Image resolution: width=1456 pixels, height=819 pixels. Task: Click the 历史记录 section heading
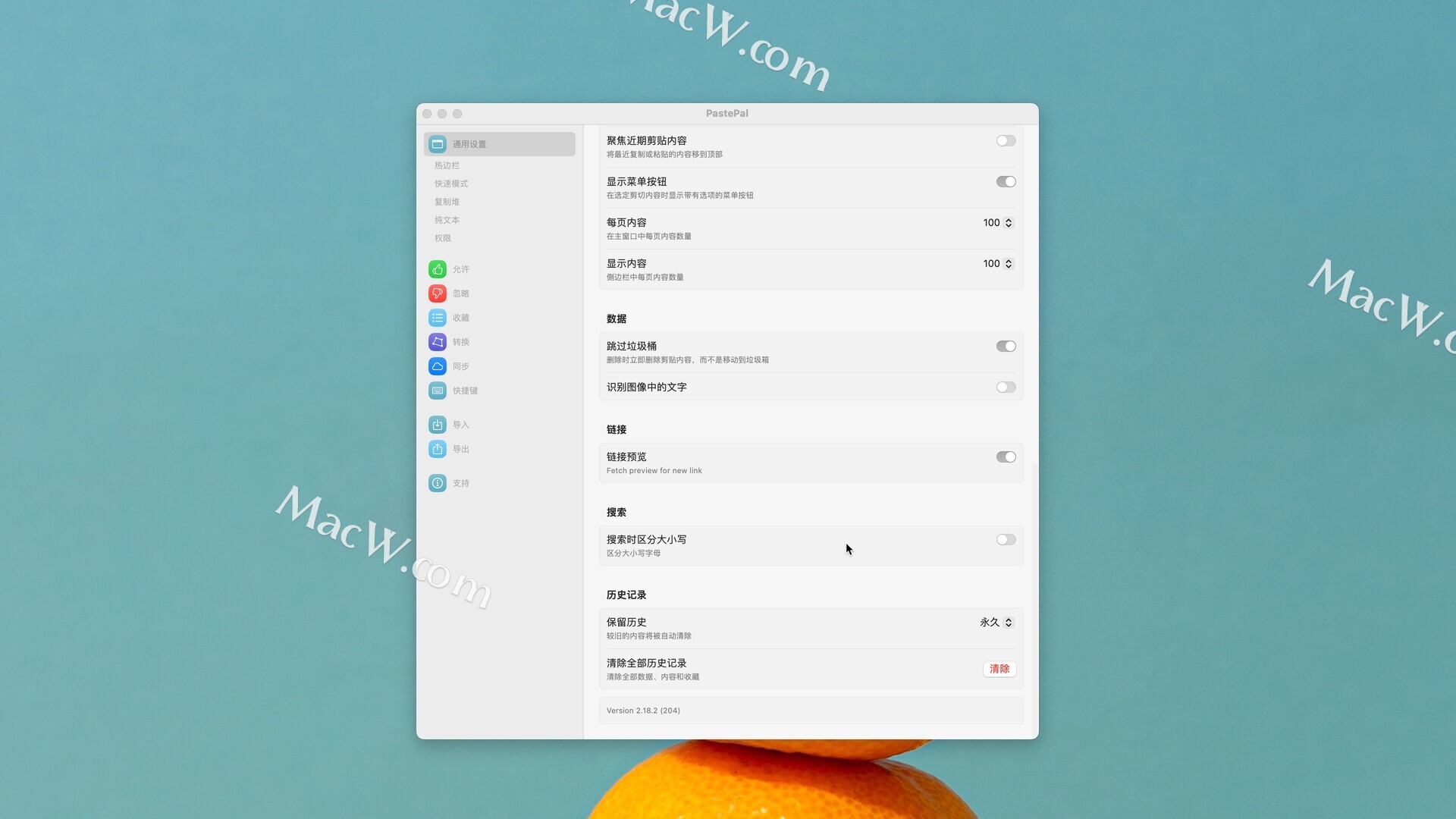626,595
